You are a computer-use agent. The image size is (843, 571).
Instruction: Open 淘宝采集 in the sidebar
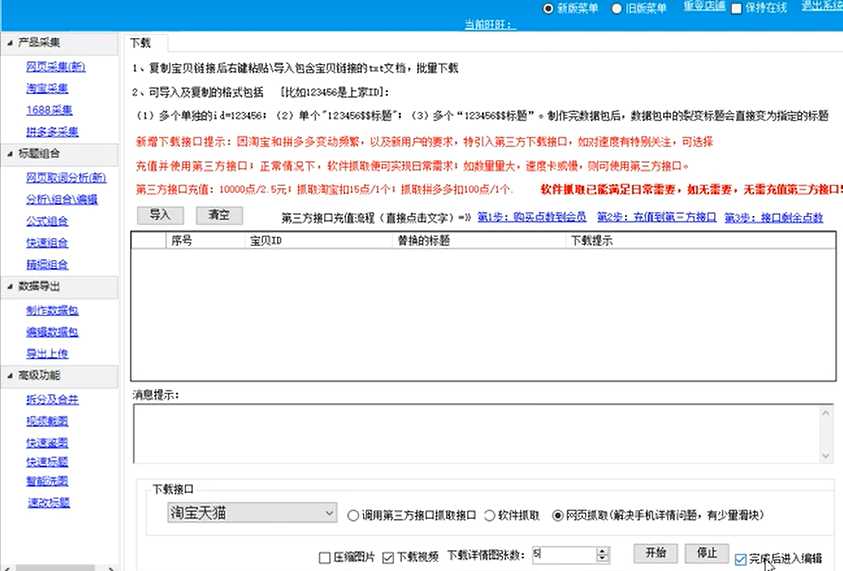[47, 89]
